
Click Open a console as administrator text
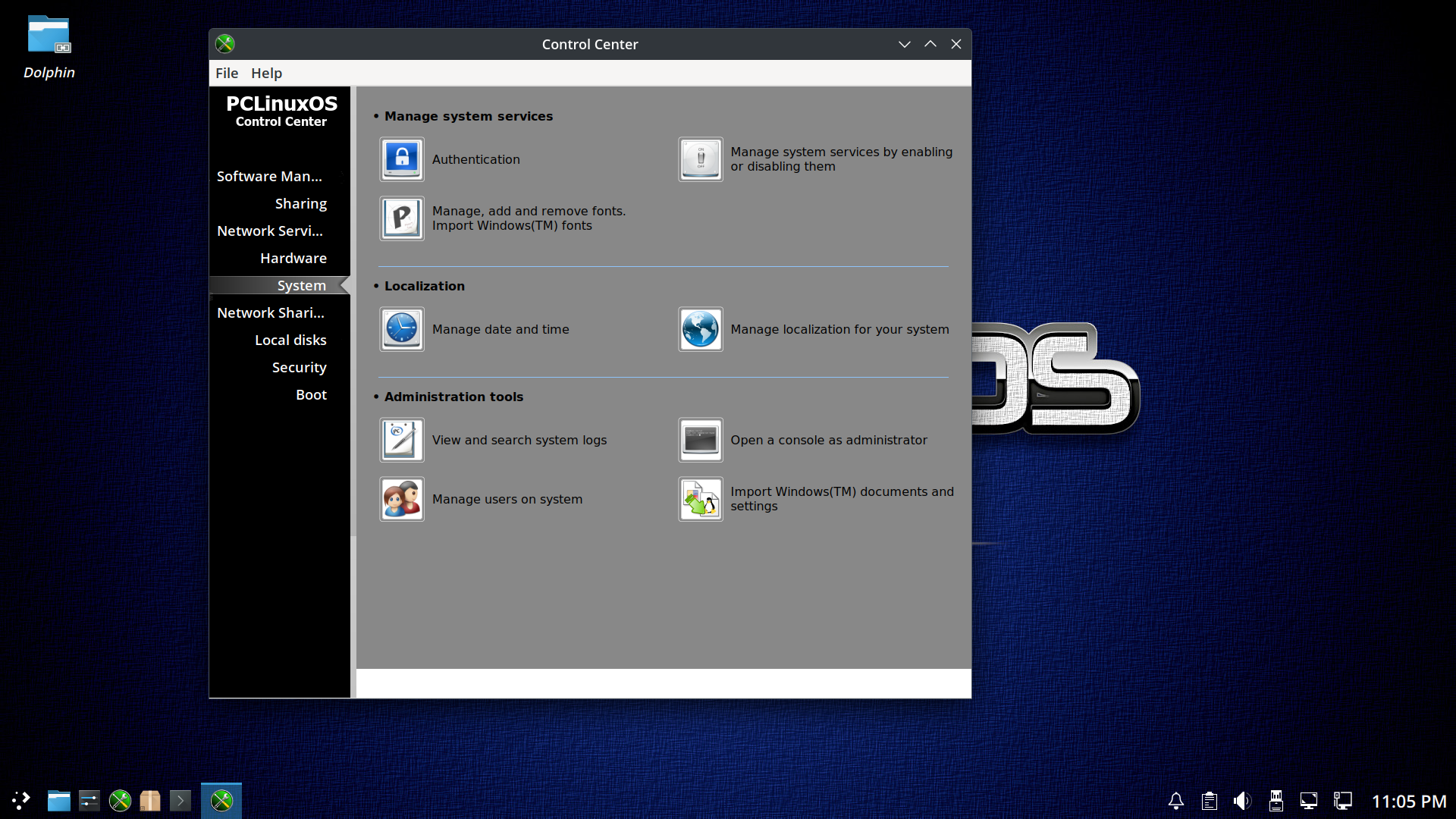click(829, 440)
